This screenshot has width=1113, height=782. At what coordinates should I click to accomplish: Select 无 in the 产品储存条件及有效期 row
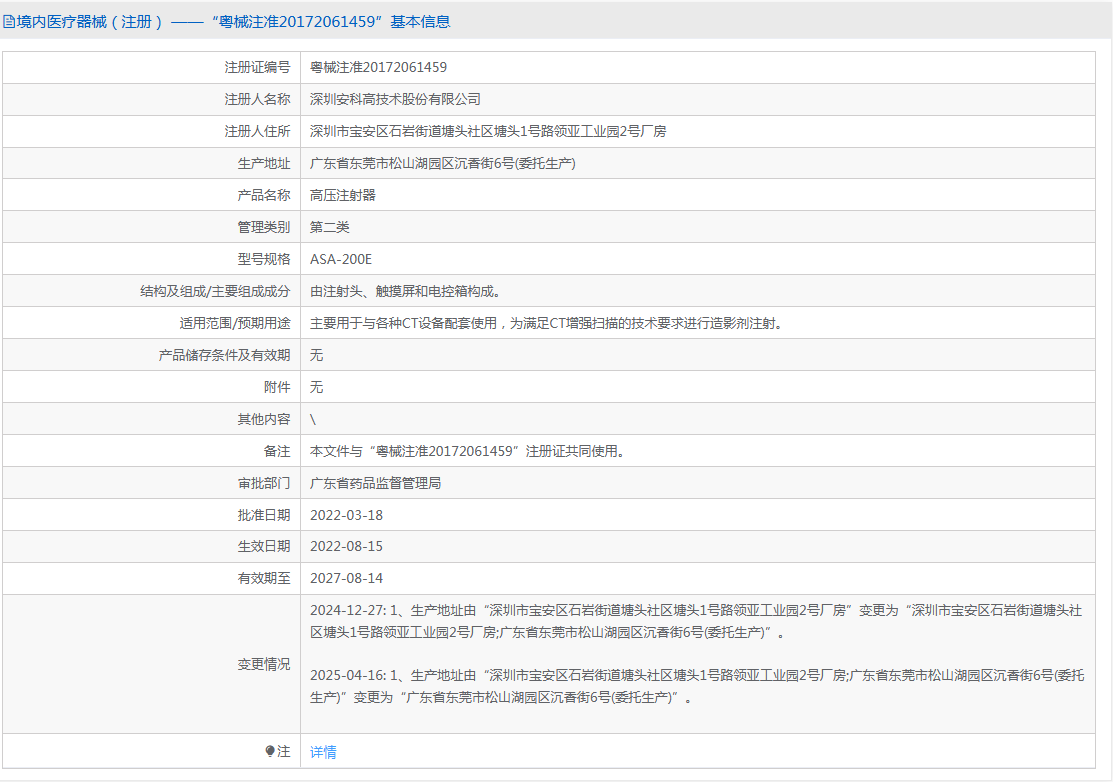click(x=317, y=355)
